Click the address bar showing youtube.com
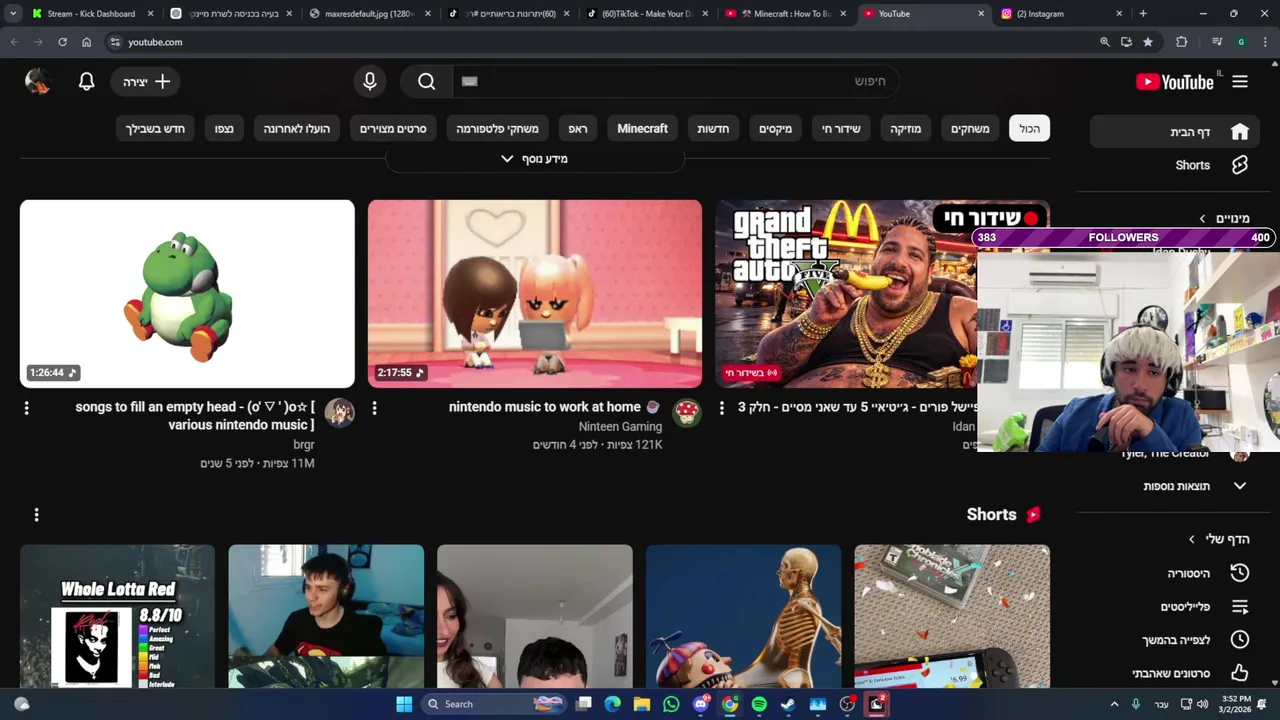 [x=600, y=42]
